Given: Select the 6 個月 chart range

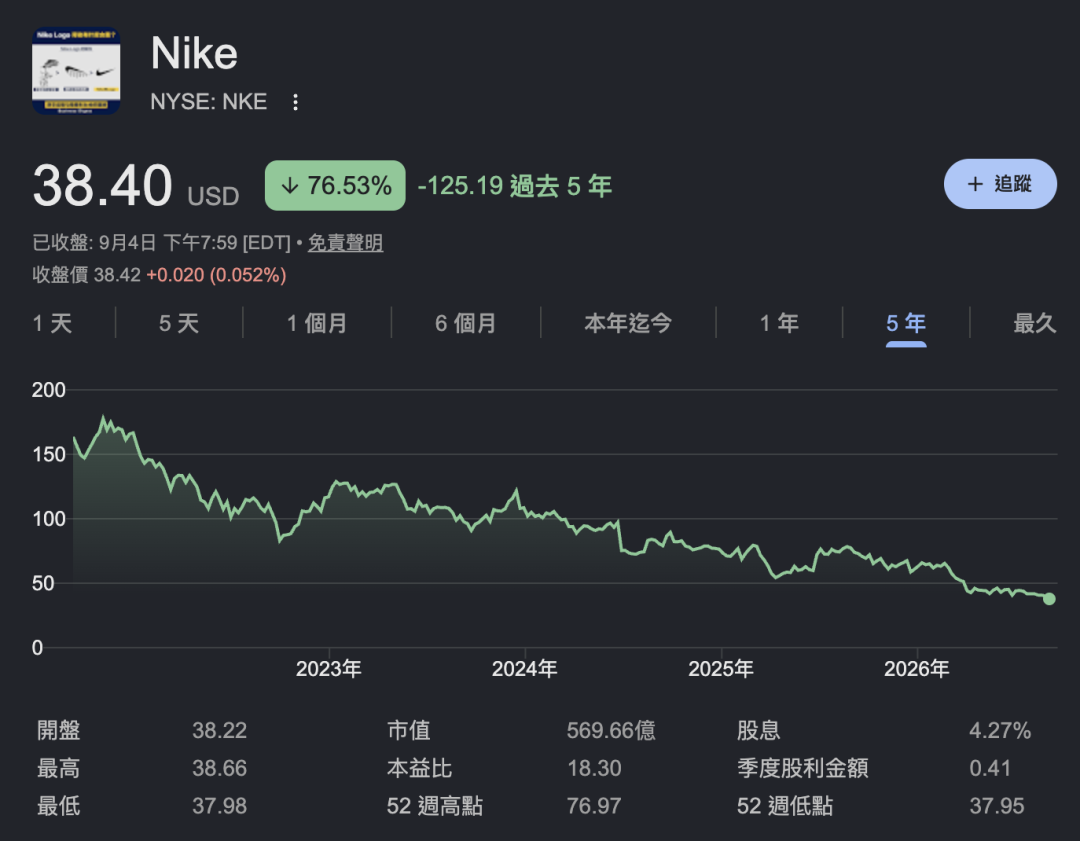Looking at the screenshot, I should pos(466,323).
